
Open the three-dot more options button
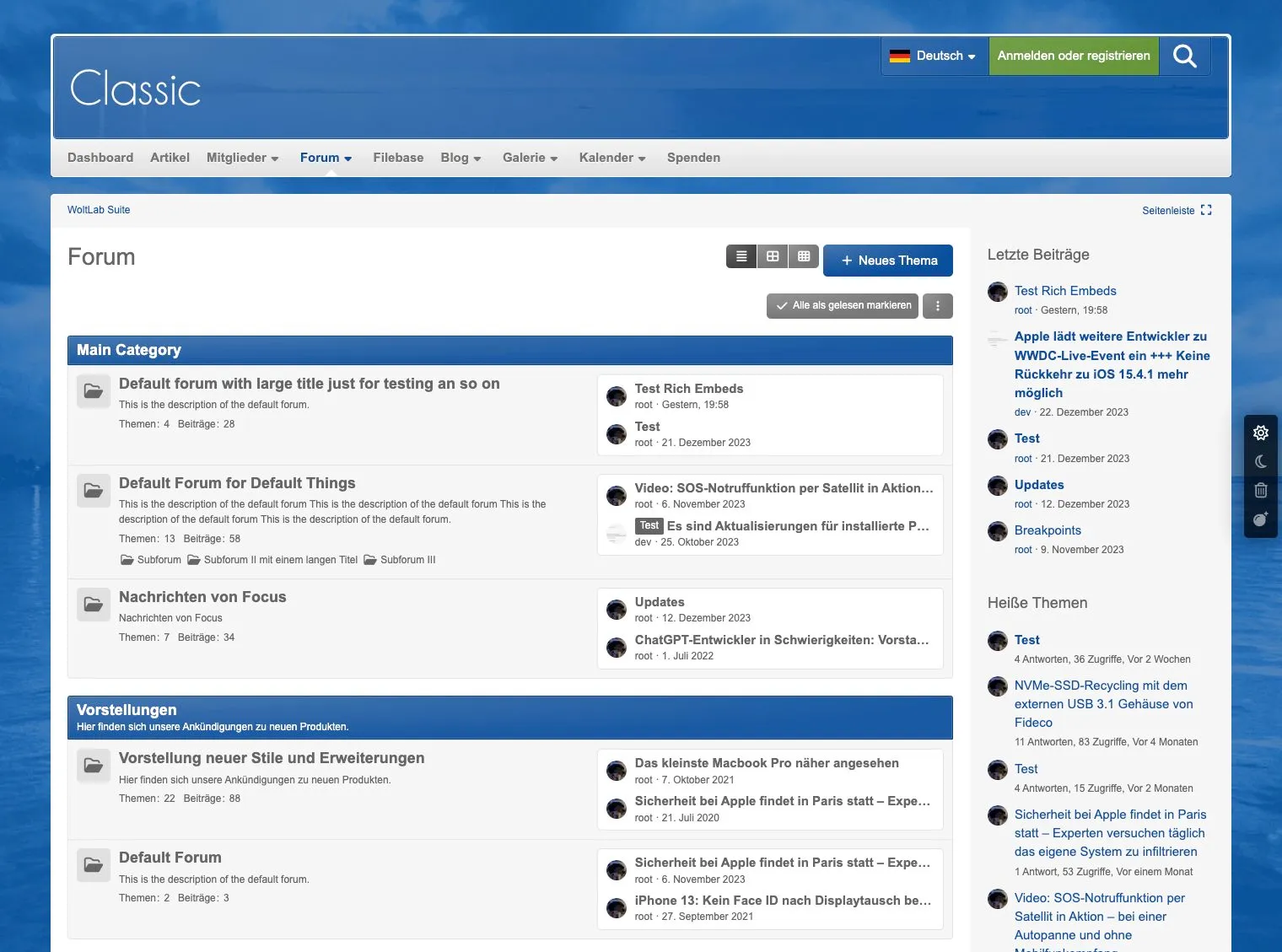pyautogui.click(x=937, y=306)
